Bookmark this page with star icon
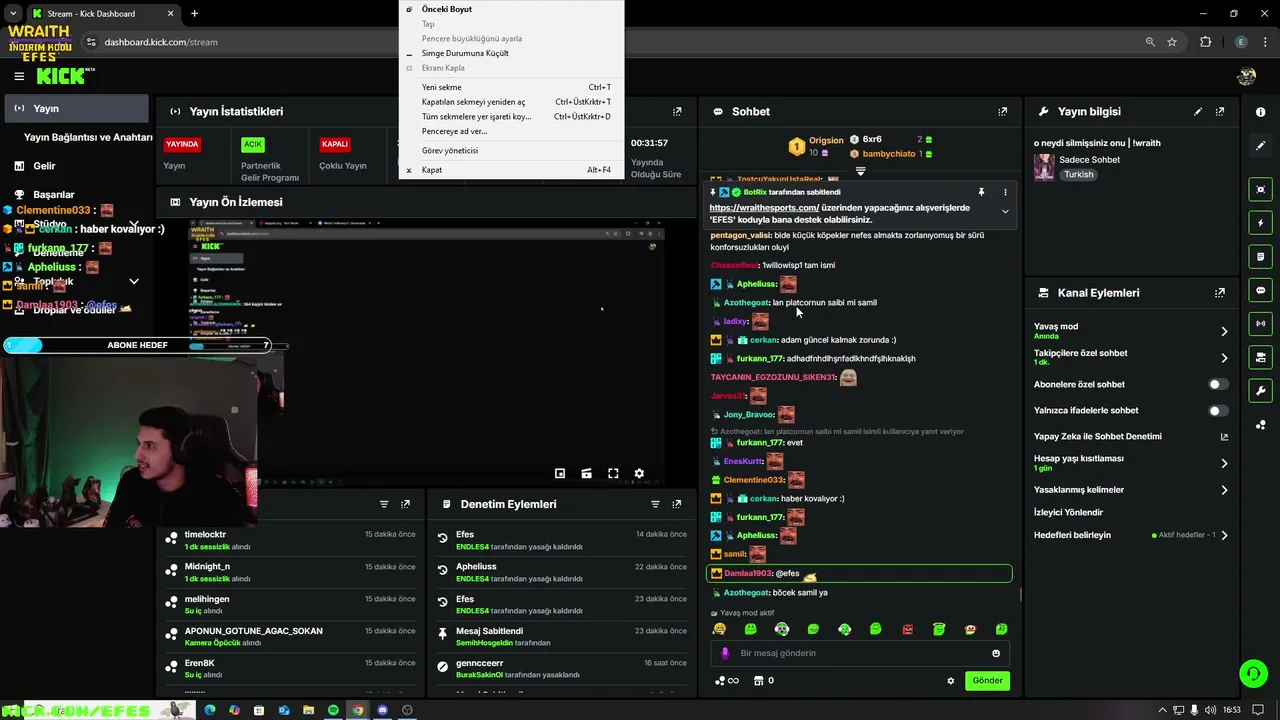The image size is (1280, 720). (x=1172, y=42)
